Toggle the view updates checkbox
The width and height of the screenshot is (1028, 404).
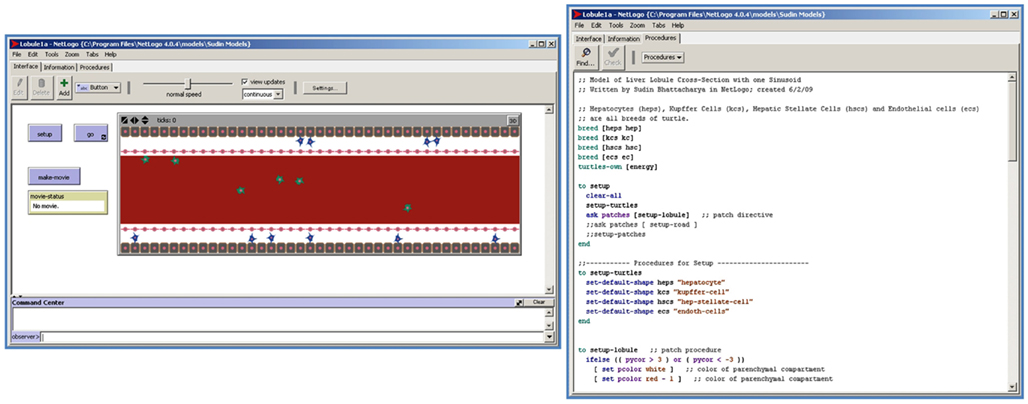click(x=245, y=81)
